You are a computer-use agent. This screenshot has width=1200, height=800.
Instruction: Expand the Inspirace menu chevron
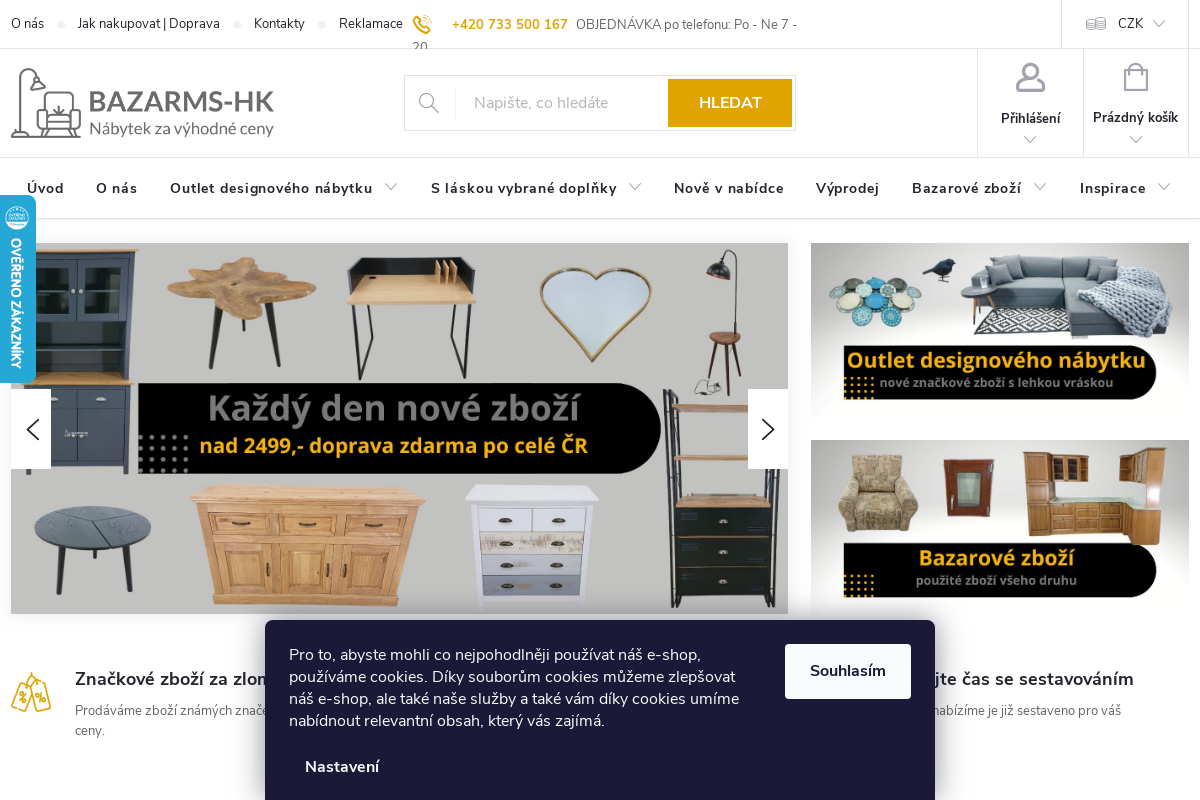[x=1164, y=187]
